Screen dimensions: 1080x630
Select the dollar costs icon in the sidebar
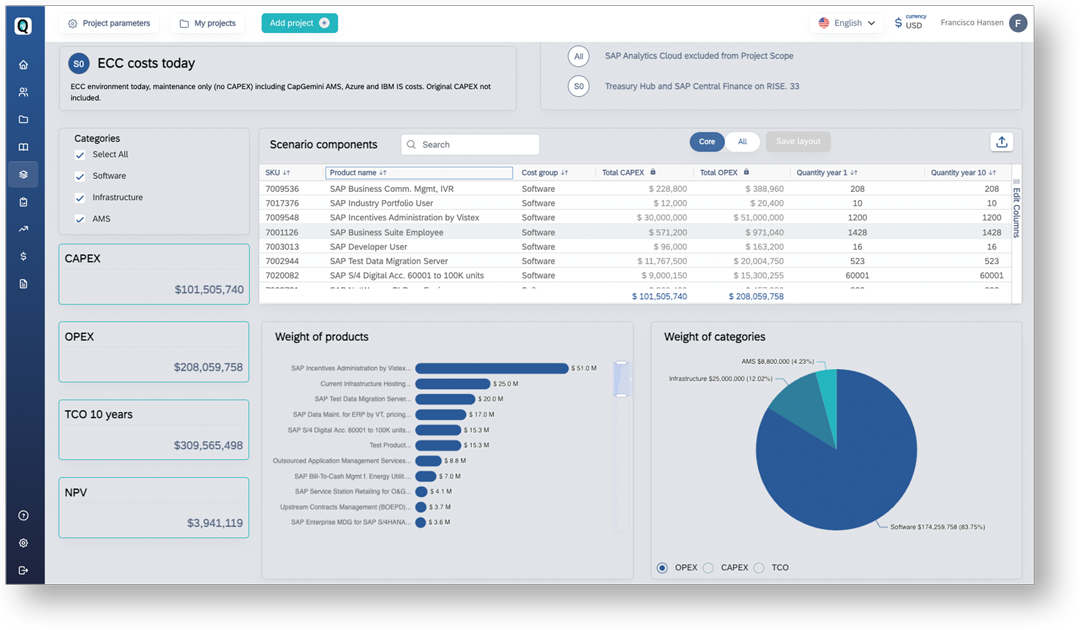point(23,258)
